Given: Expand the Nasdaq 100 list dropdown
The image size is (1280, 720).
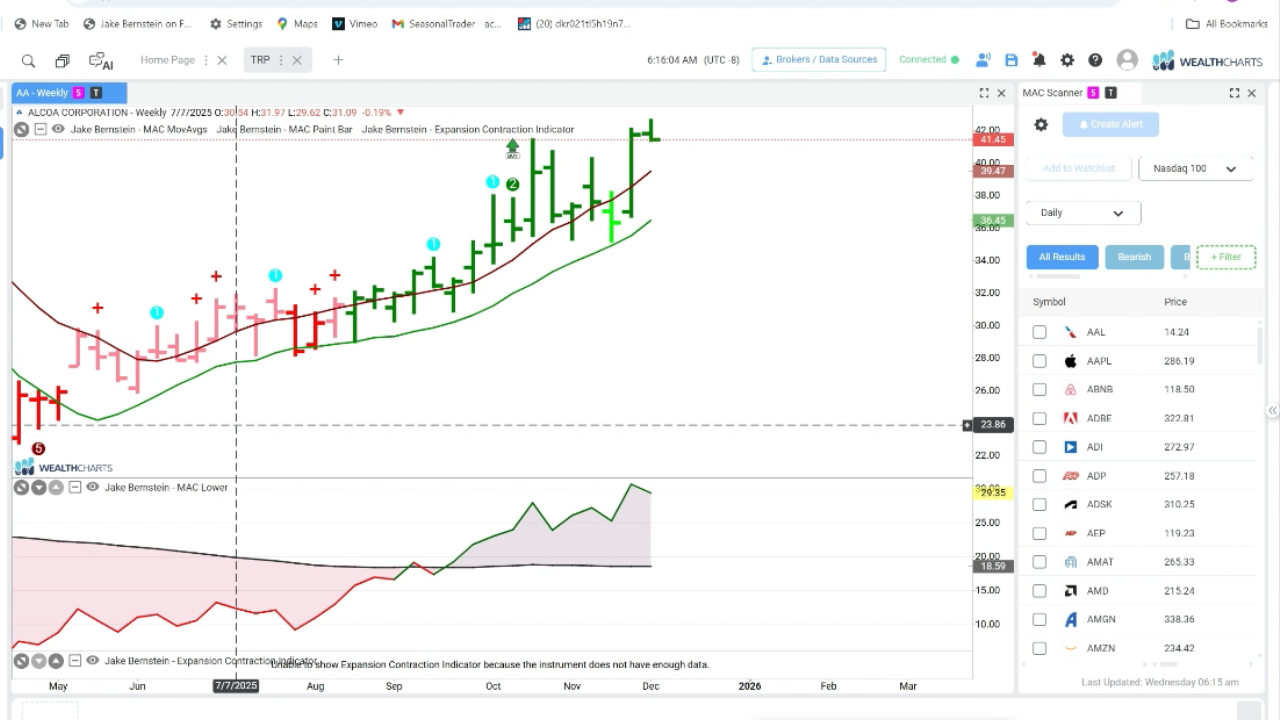Looking at the screenshot, I should tap(1196, 169).
